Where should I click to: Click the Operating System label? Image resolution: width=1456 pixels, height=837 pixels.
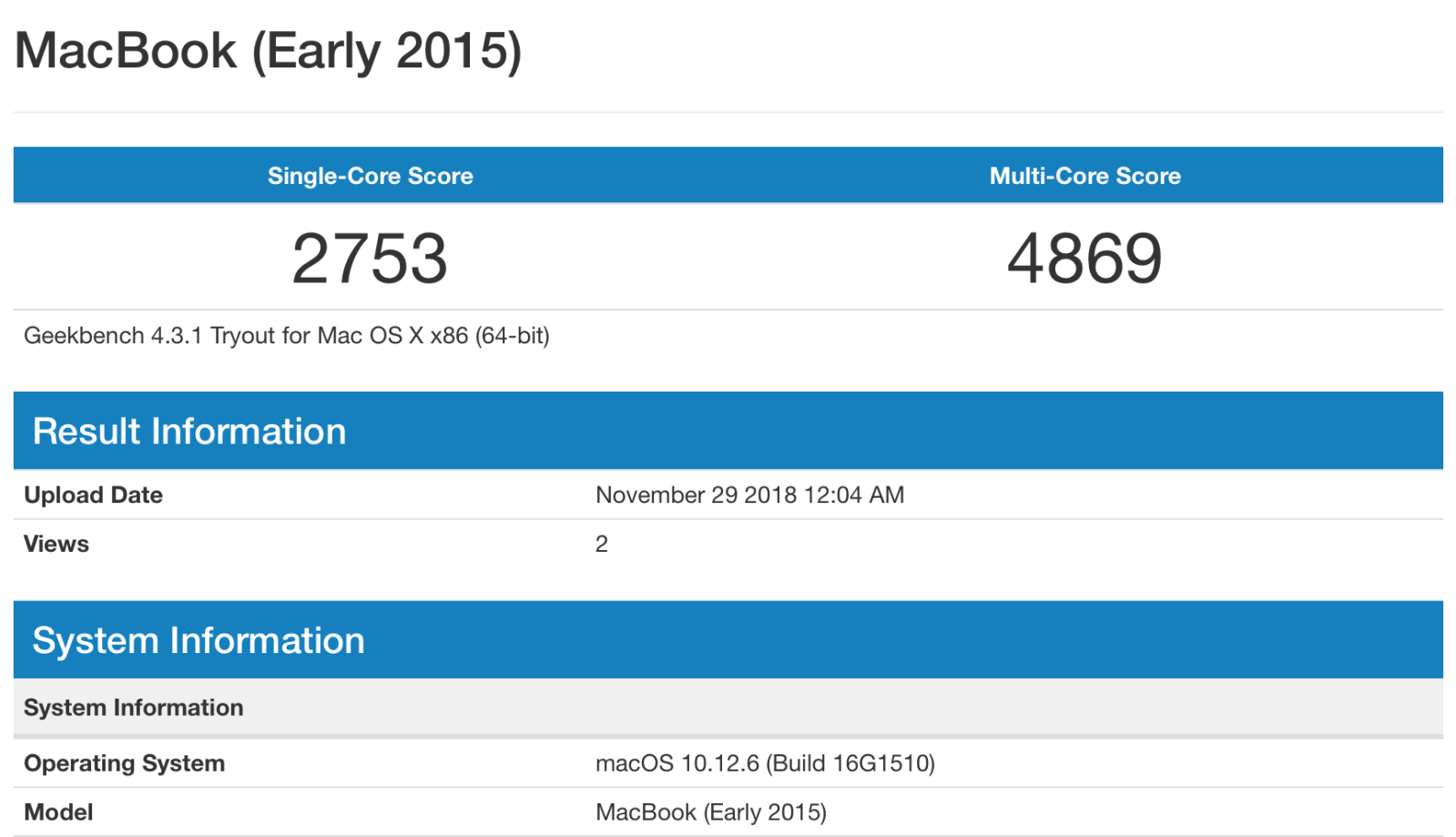[x=124, y=763]
